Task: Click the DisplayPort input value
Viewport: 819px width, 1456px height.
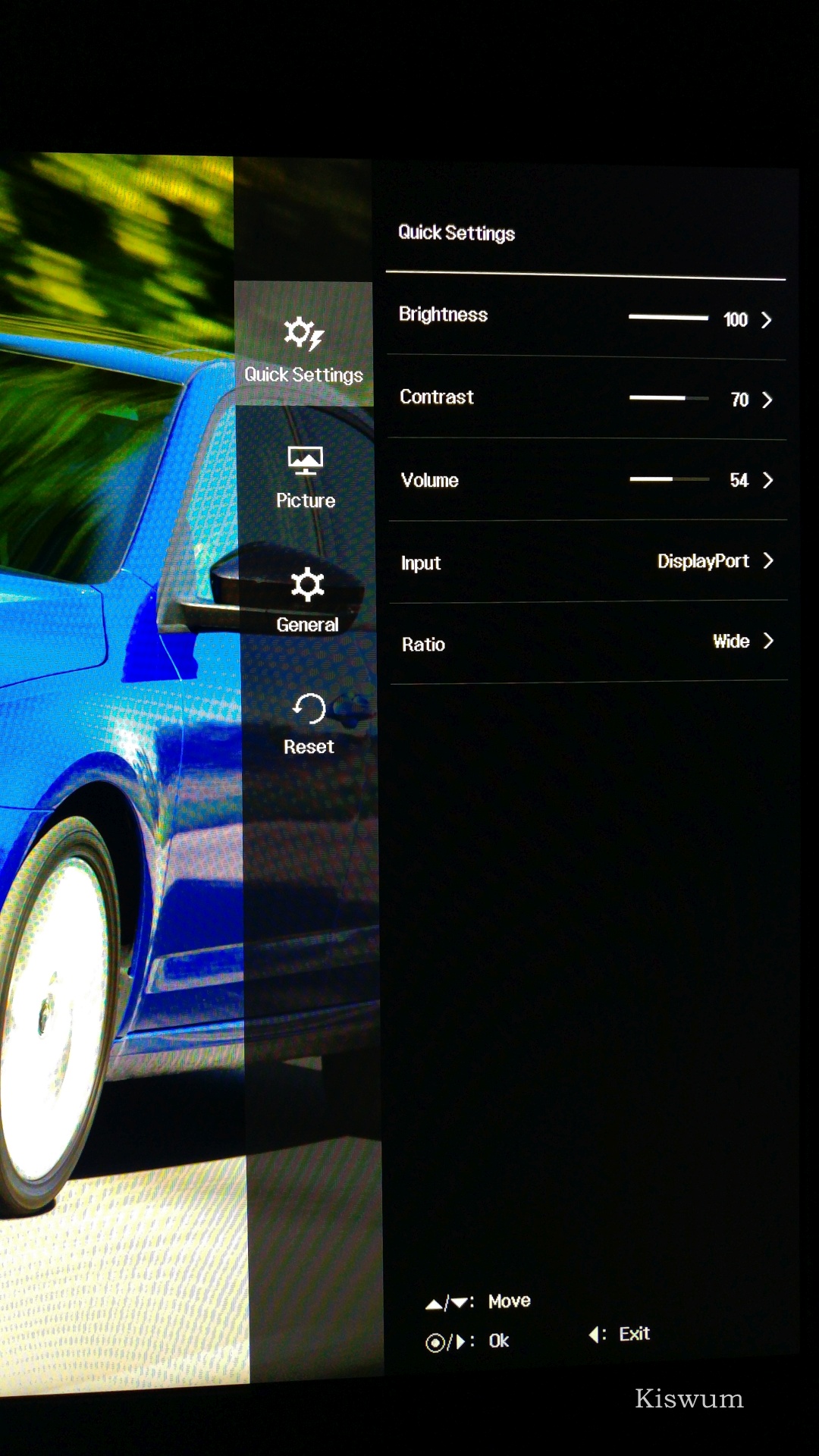Action: (703, 561)
